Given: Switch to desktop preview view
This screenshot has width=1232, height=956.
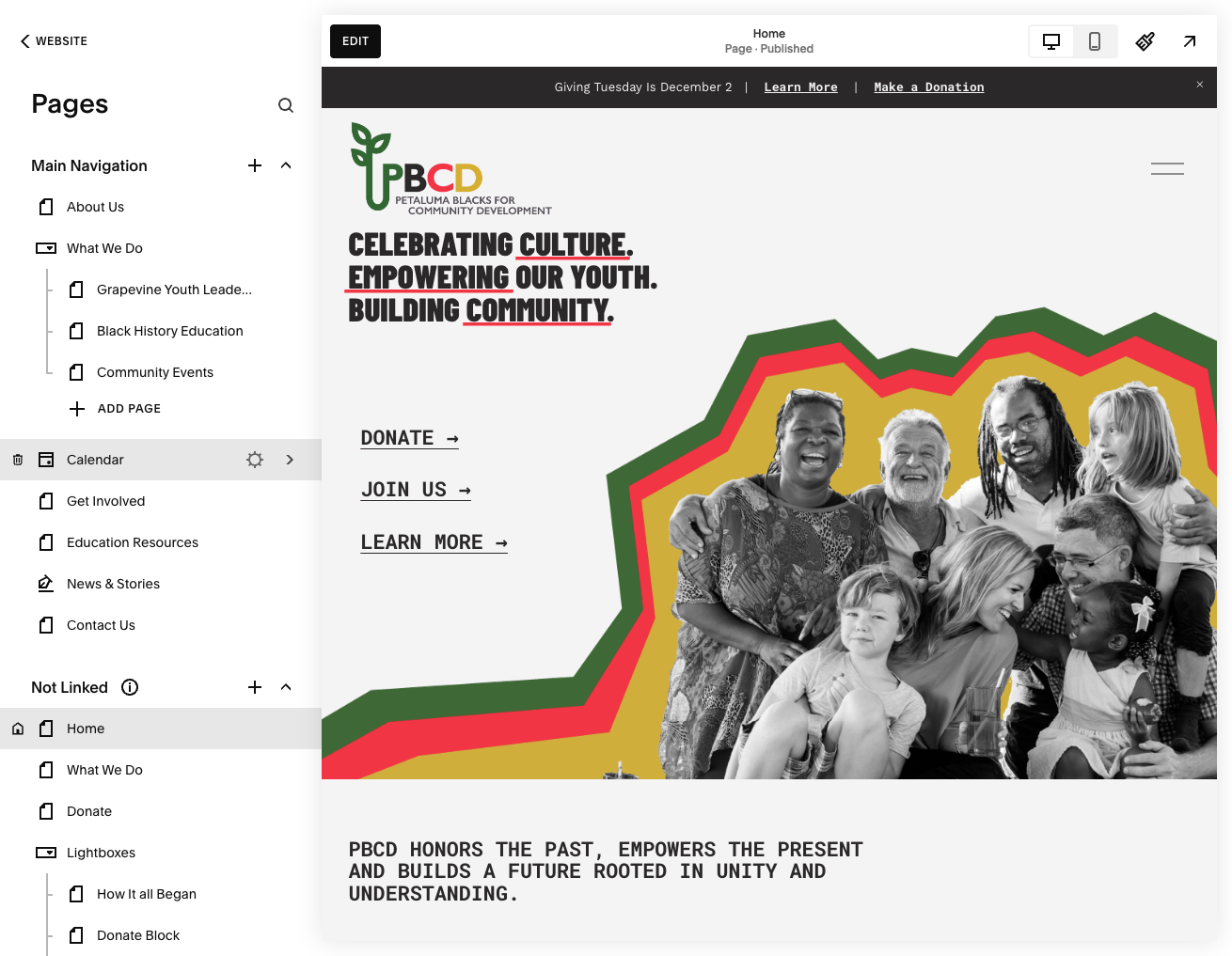Looking at the screenshot, I should [1051, 41].
